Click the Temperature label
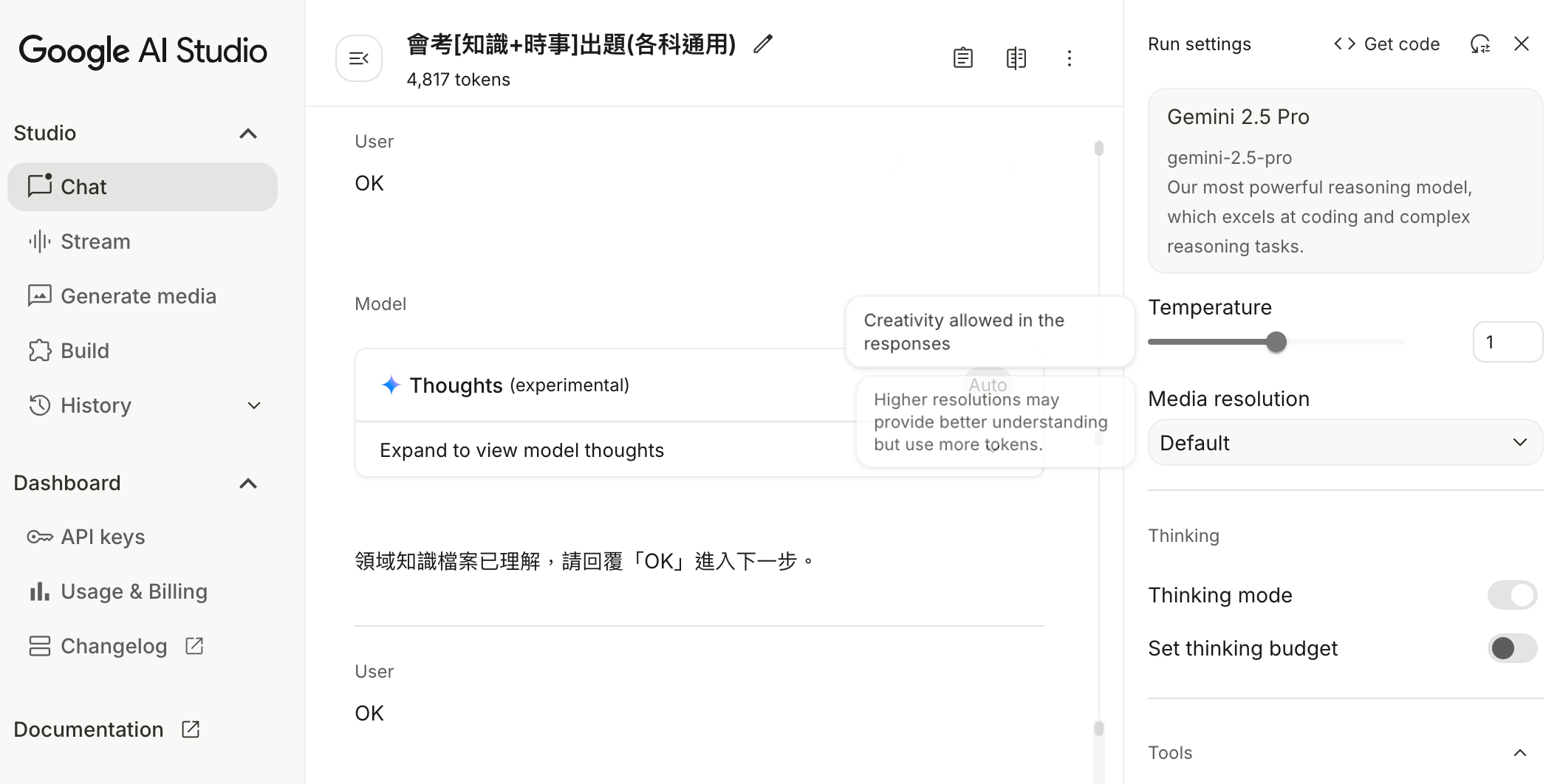This screenshot has height=784, width=1560. click(x=1210, y=307)
